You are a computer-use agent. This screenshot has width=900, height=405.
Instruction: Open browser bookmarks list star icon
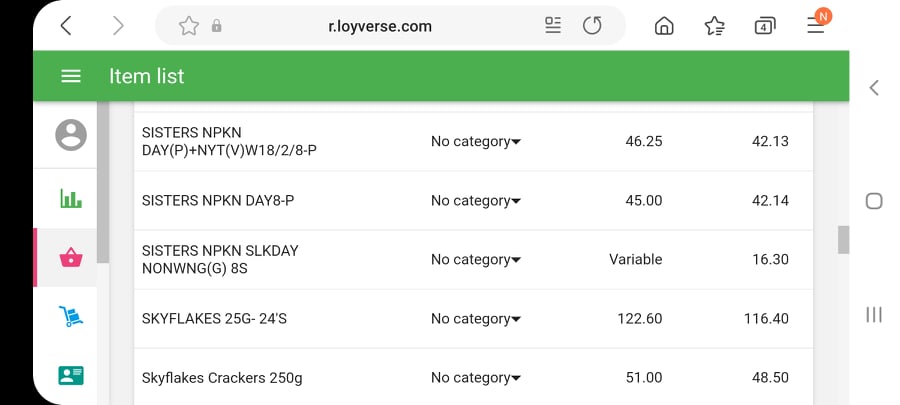[714, 26]
